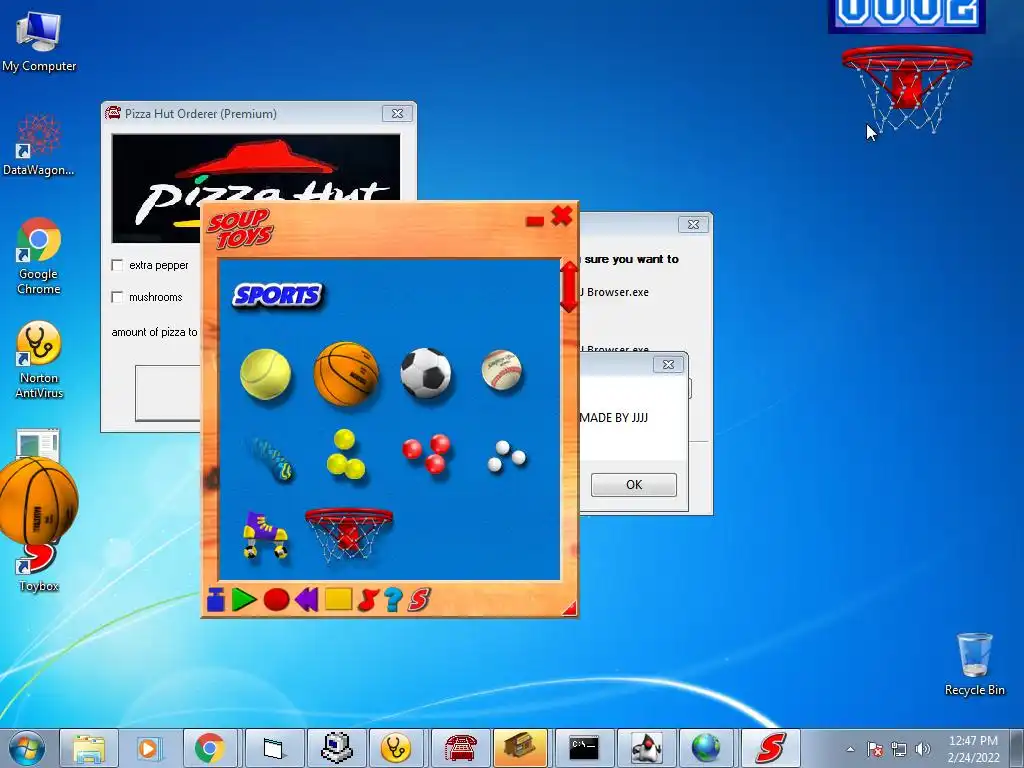Click the SPORTS category heading
Viewport: 1024px width, 768px height.
coord(277,295)
